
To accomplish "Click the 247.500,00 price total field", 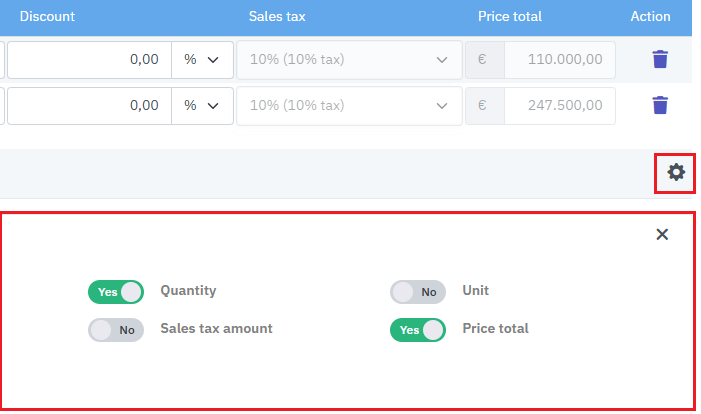I will coord(557,105).
